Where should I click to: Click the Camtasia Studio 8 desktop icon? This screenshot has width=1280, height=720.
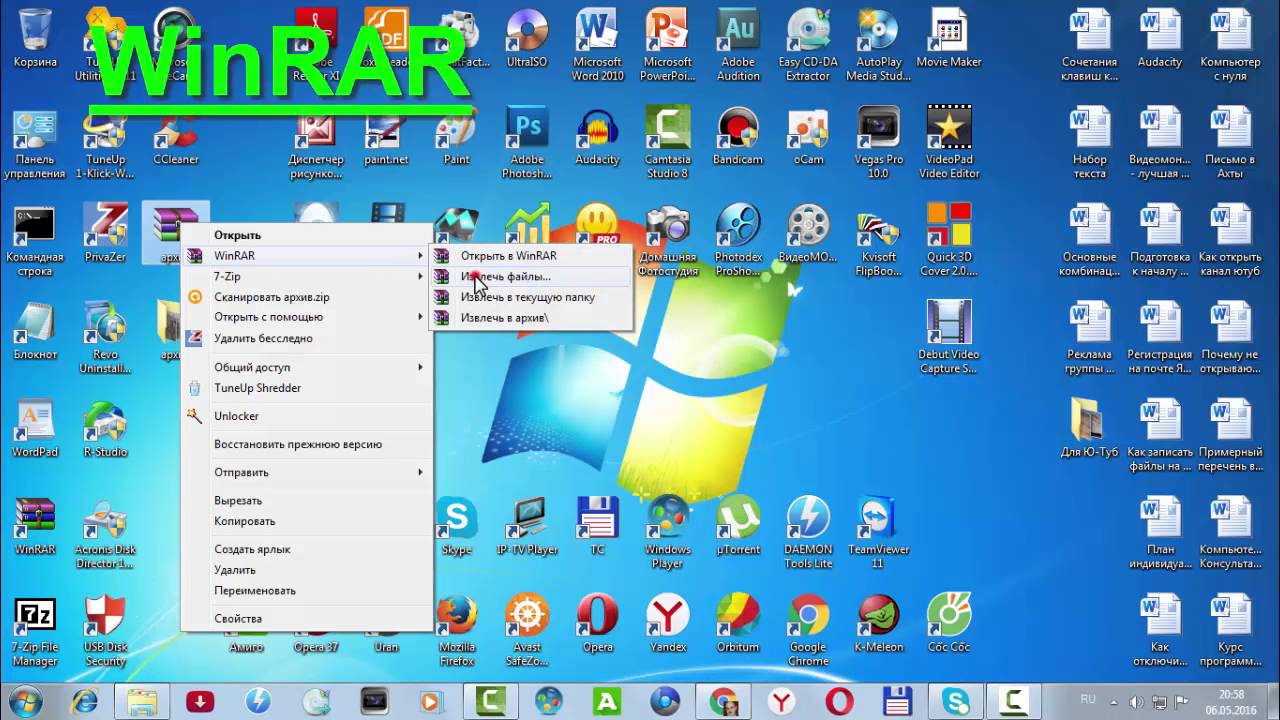(668, 142)
